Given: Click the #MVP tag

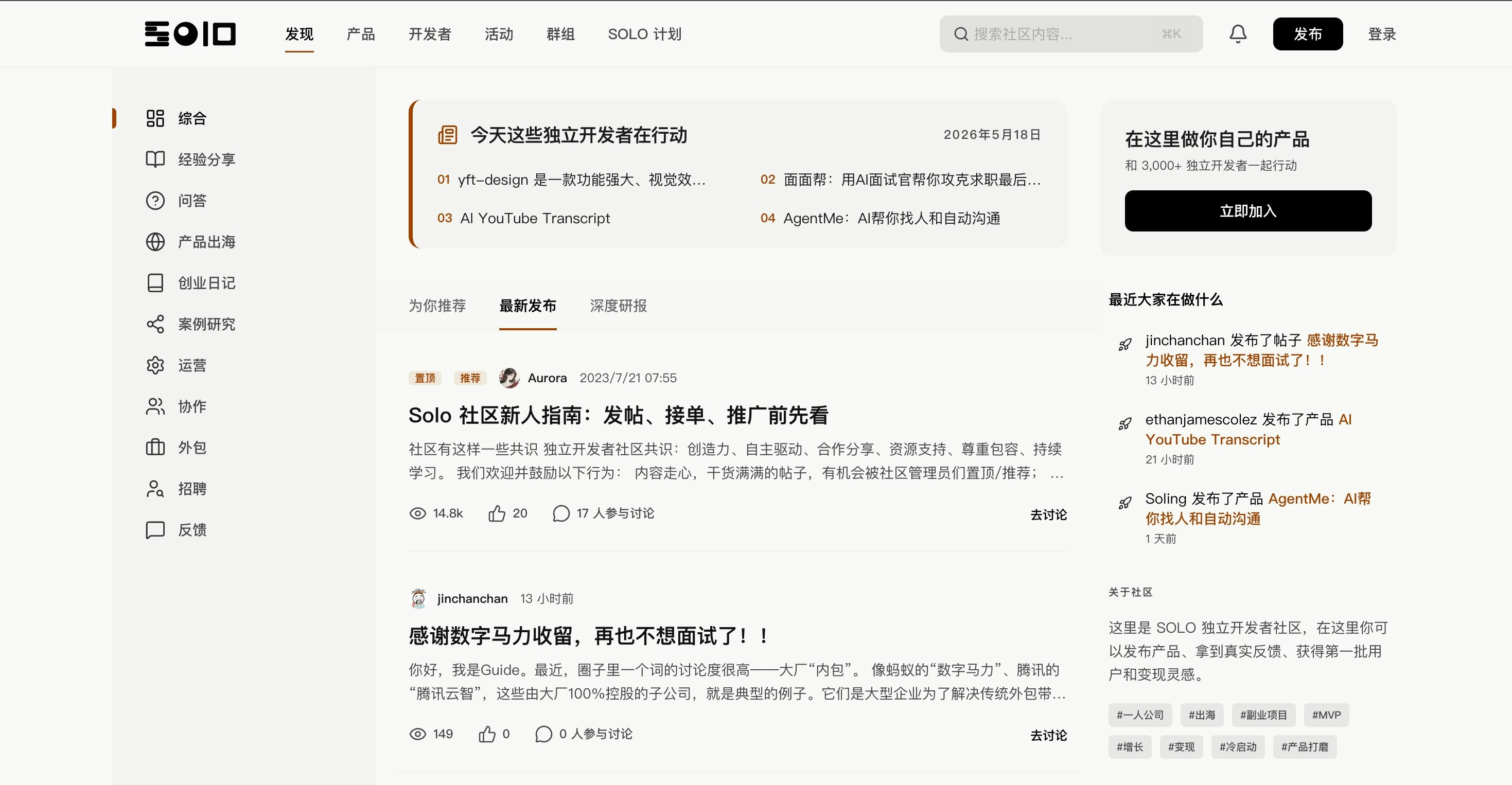Looking at the screenshot, I should point(1327,715).
